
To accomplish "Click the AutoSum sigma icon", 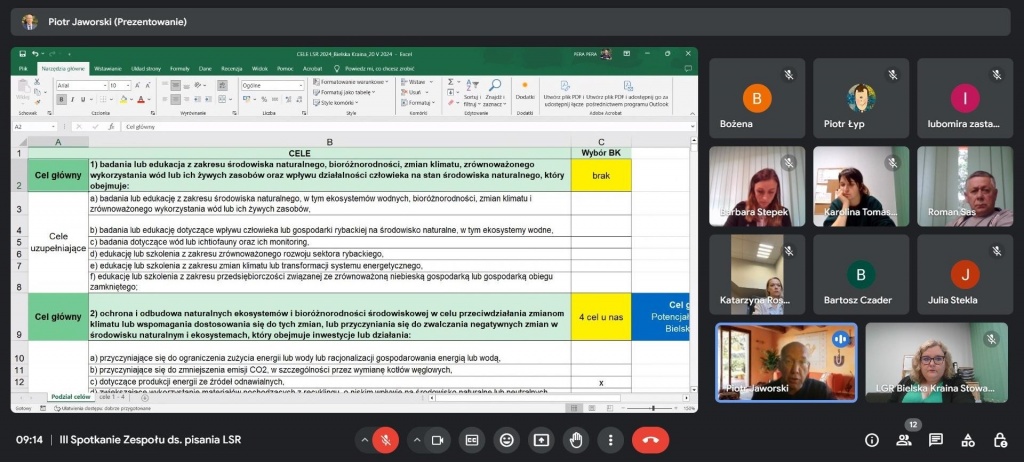I will click(x=451, y=82).
